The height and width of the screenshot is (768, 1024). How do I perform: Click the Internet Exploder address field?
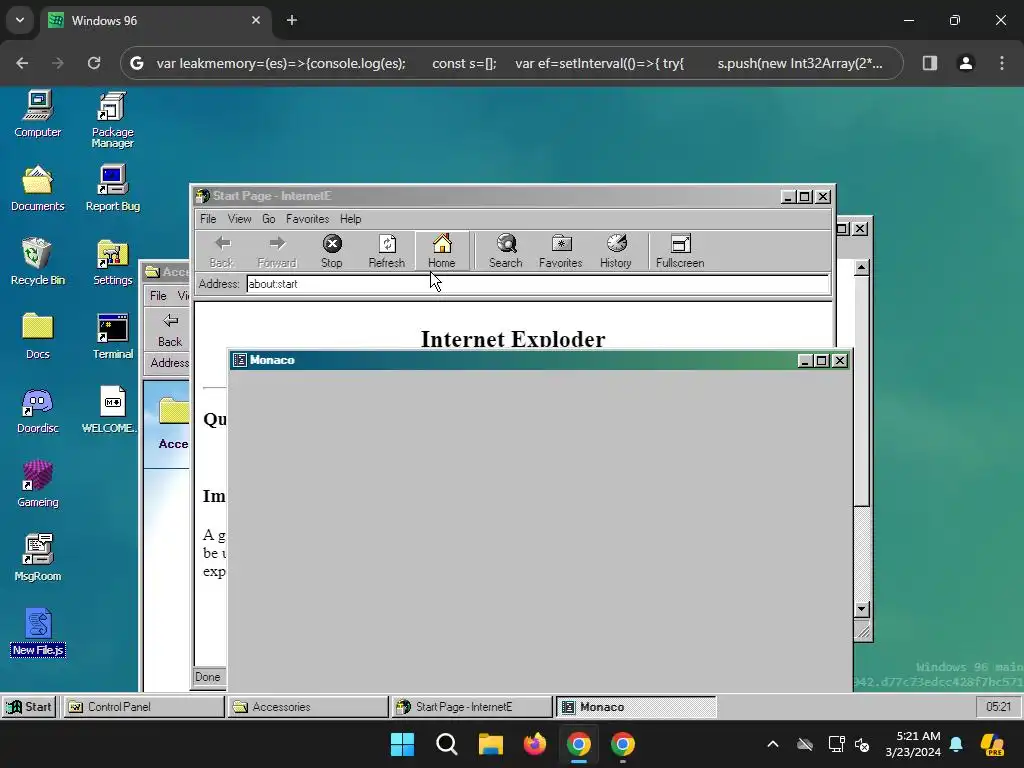[537, 284]
